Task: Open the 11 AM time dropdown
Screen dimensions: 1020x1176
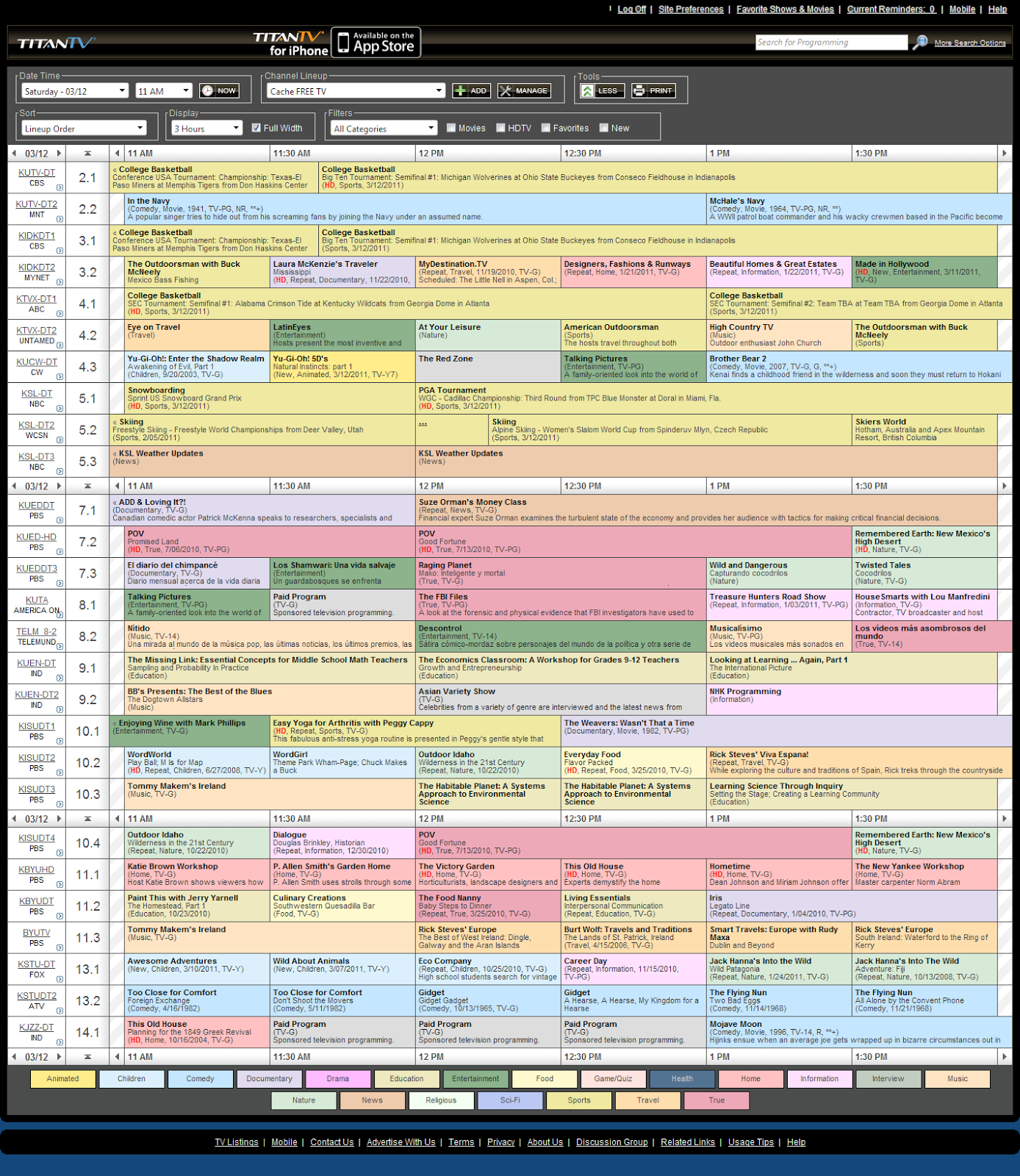Action: pos(164,91)
